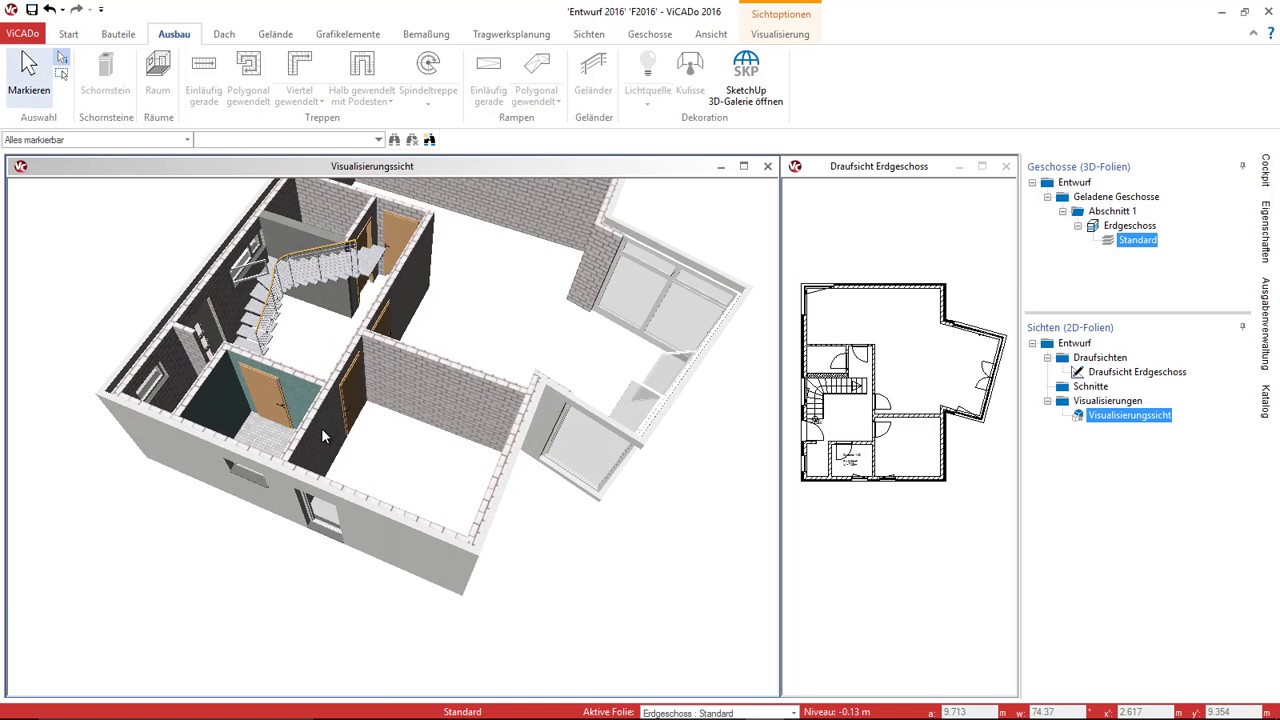
Task: Select Draufsicht Erdgeschoss in Sichten tree
Action: pos(1137,372)
